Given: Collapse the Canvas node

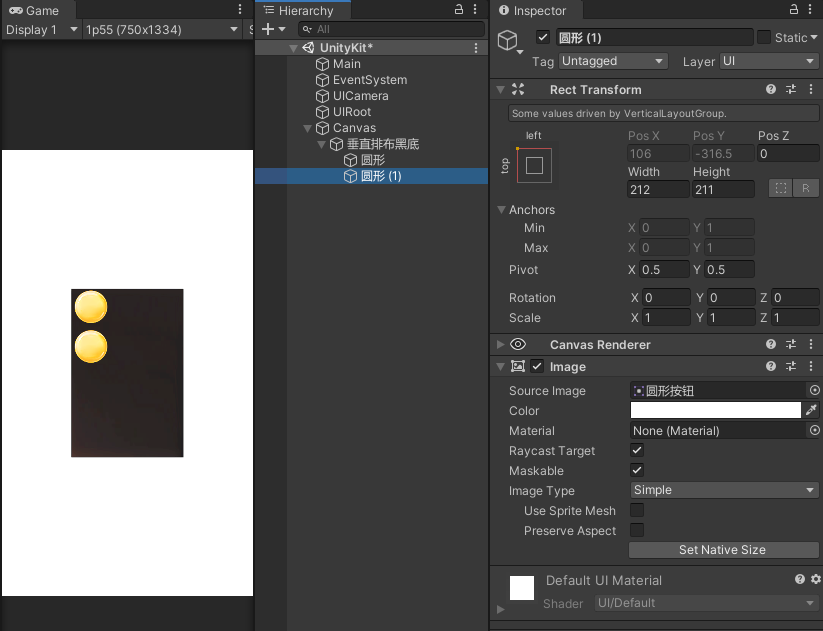Looking at the screenshot, I should click(308, 128).
